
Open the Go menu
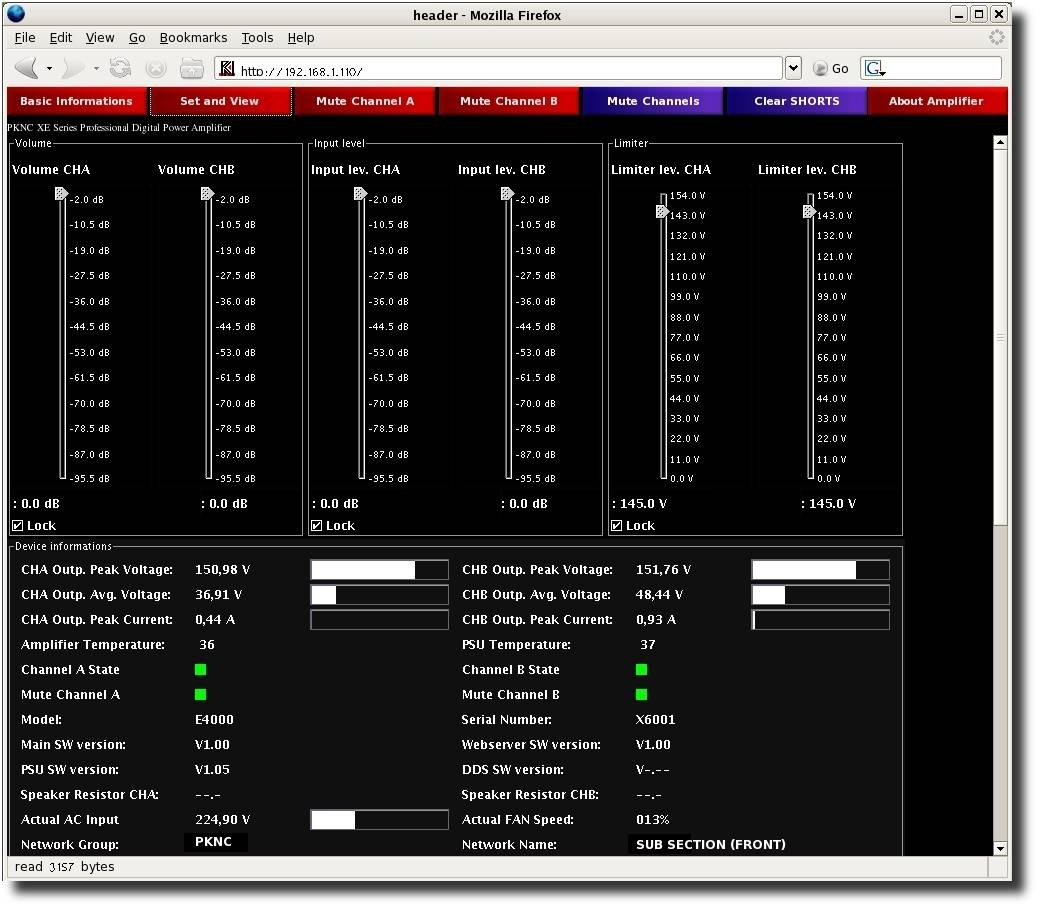point(137,38)
